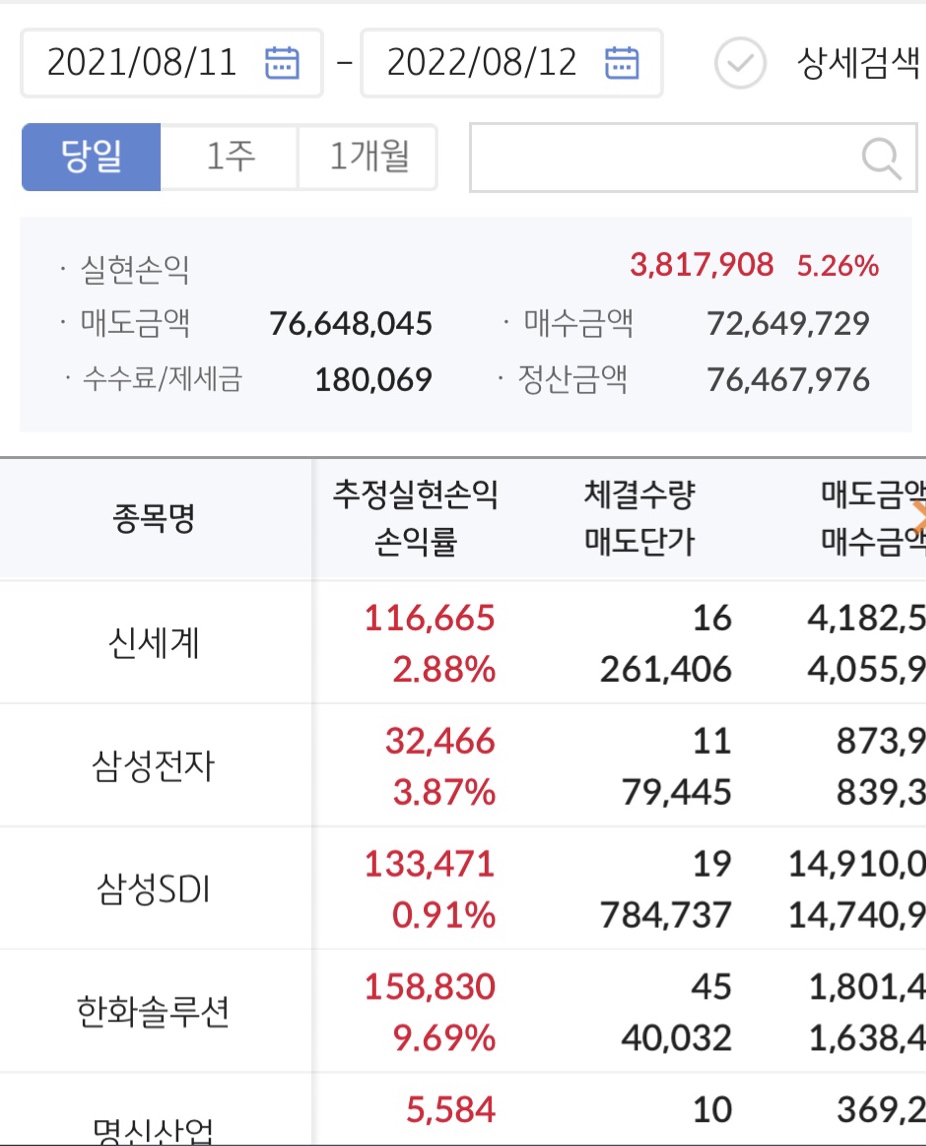
Task: Select the 1주 period tab
Action: pos(230,157)
